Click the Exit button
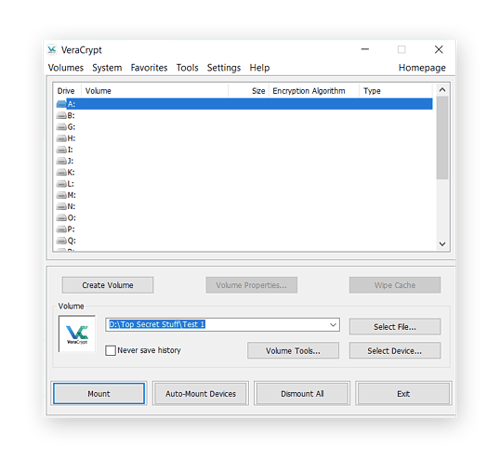The width and height of the screenshot is (500, 458). (x=403, y=394)
